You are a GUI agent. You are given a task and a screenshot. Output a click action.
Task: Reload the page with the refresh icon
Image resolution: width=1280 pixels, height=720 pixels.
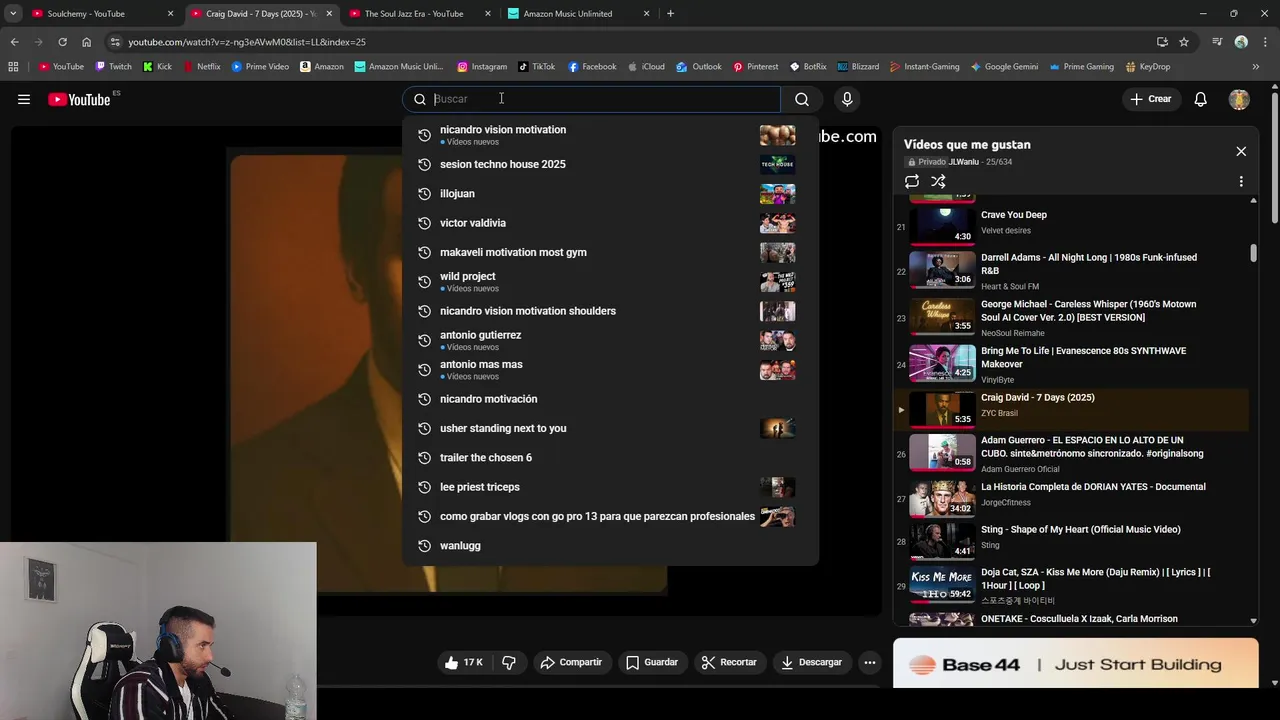click(62, 42)
